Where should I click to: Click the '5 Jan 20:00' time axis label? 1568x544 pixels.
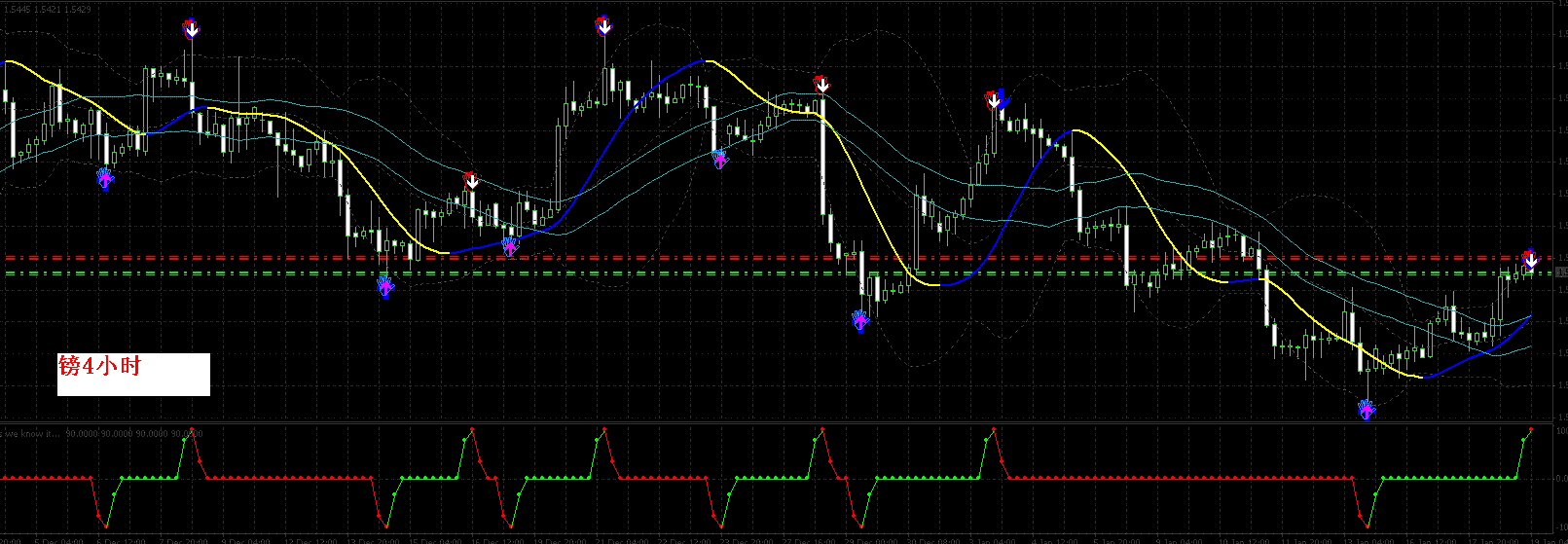[1116, 541]
